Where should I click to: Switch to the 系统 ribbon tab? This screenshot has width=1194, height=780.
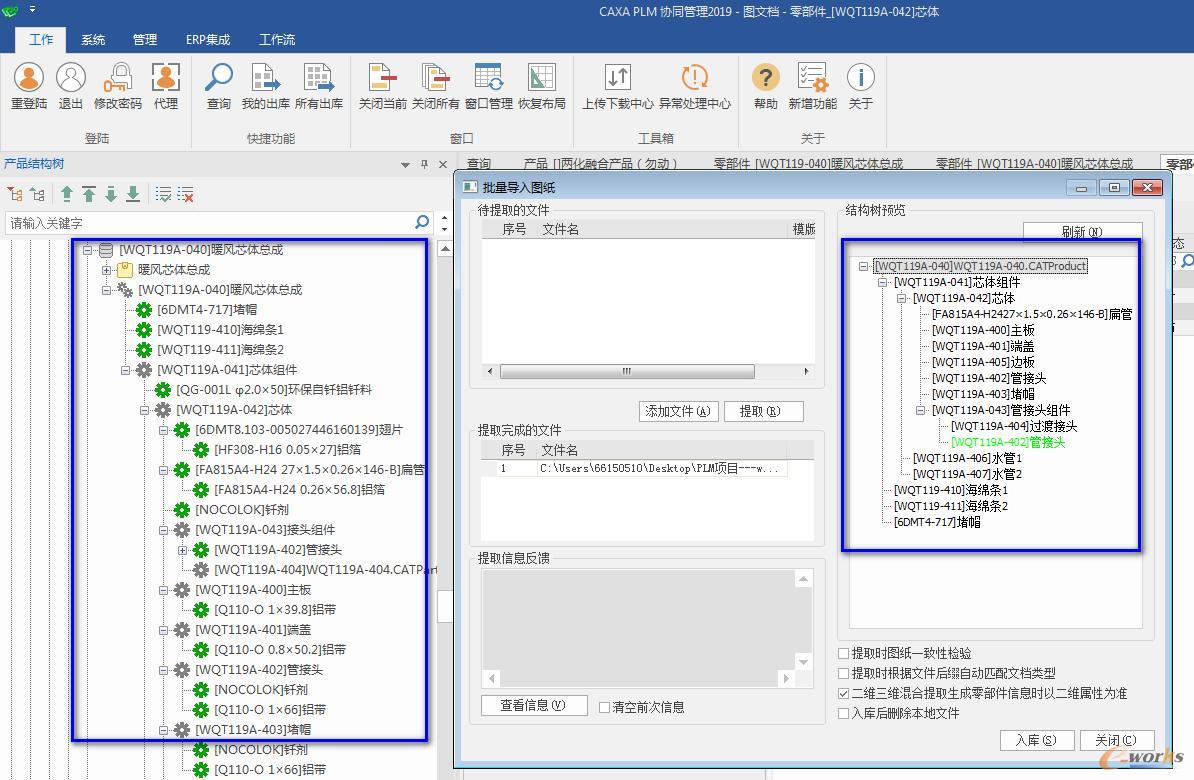click(x=93, y=40)
